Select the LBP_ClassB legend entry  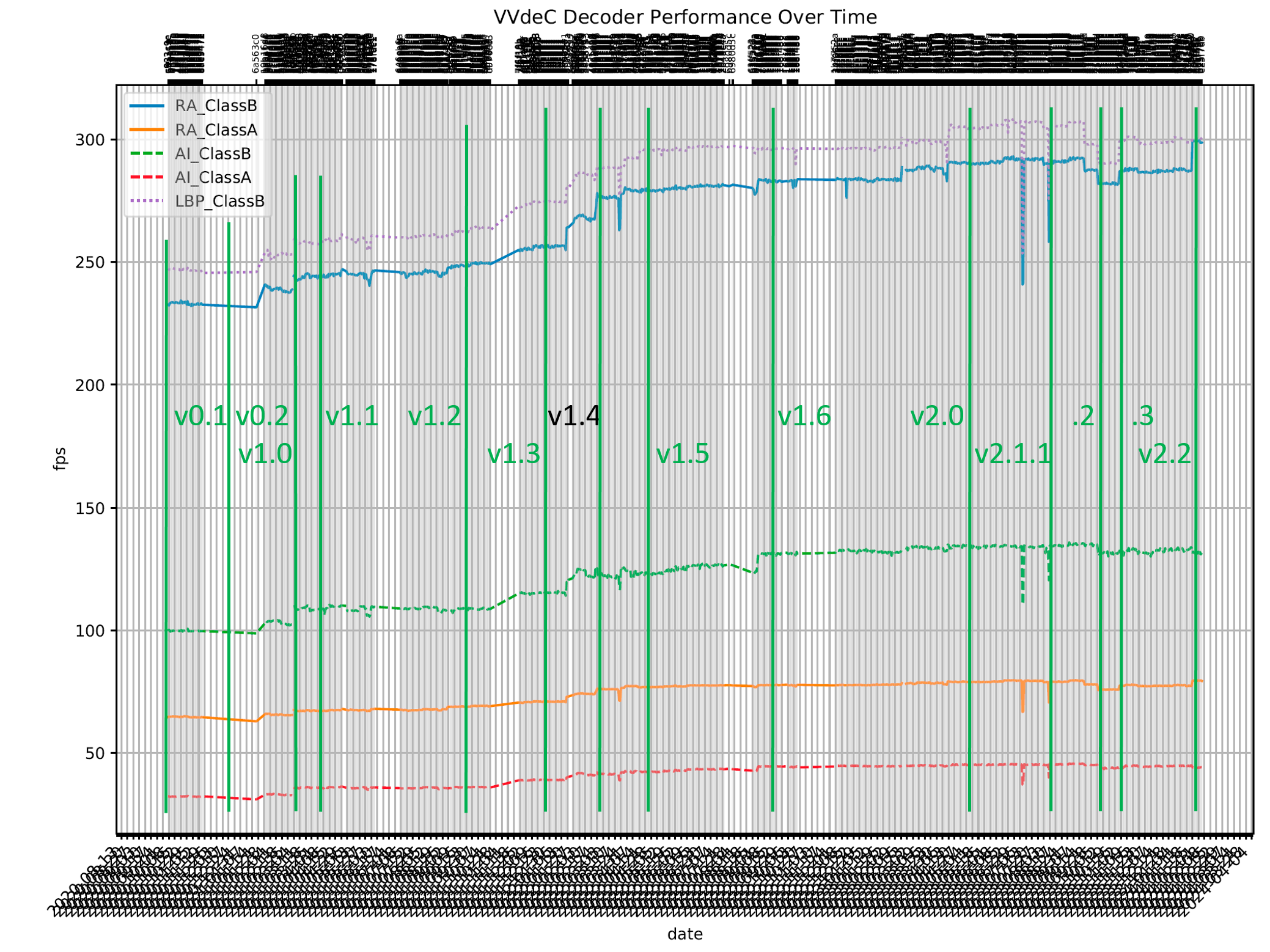(x=197, y=201)
